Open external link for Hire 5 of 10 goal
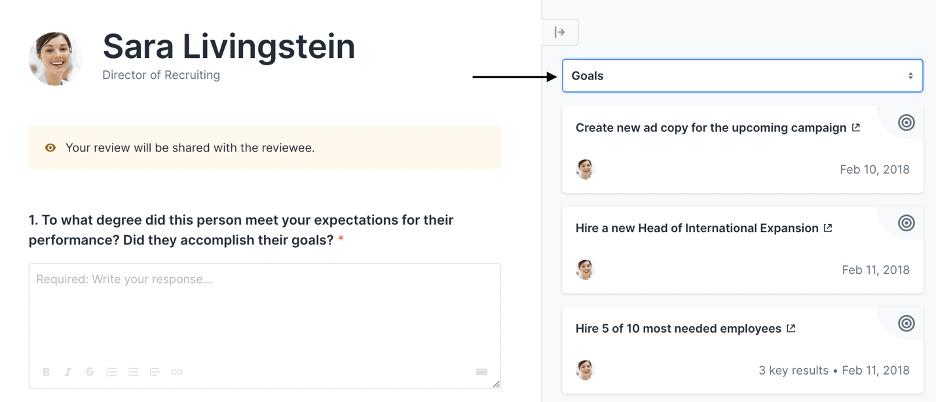The height and width of the screenshot is (402, 942). coord(791,328)
